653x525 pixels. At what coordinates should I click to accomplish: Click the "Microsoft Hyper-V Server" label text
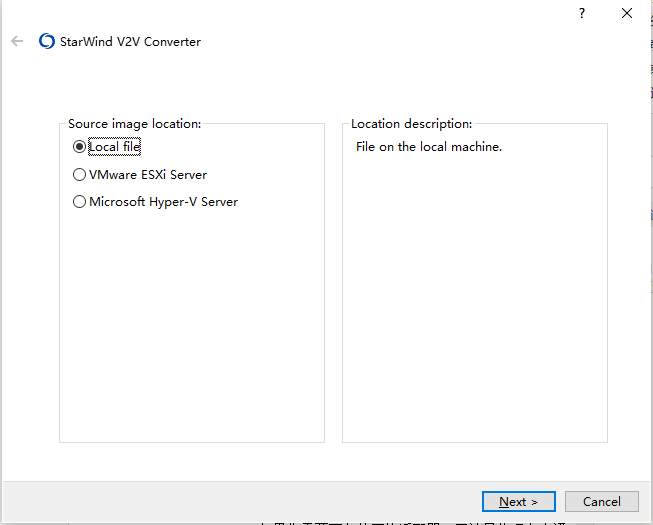pos(163,201)
